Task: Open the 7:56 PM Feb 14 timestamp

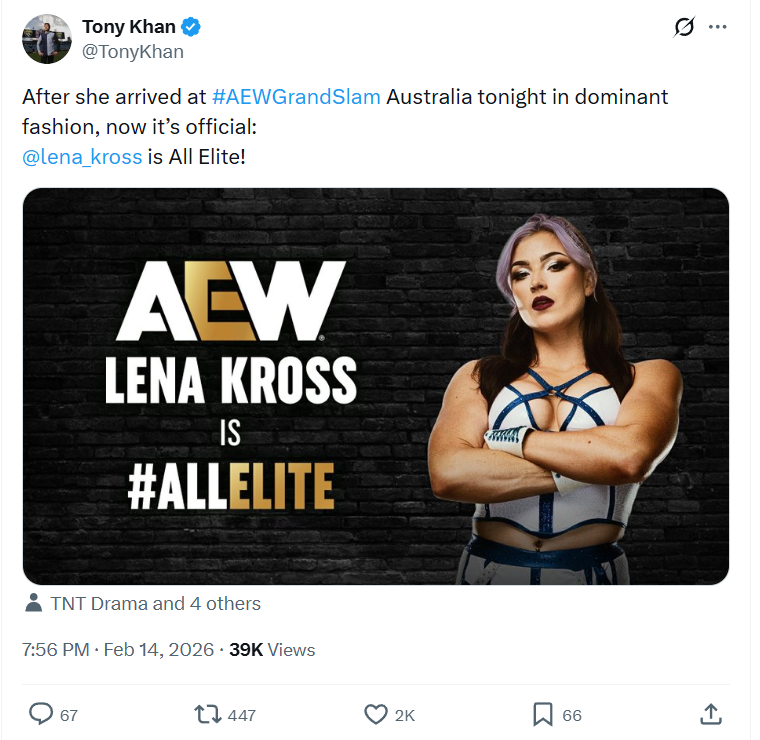Action: (118, 649)
